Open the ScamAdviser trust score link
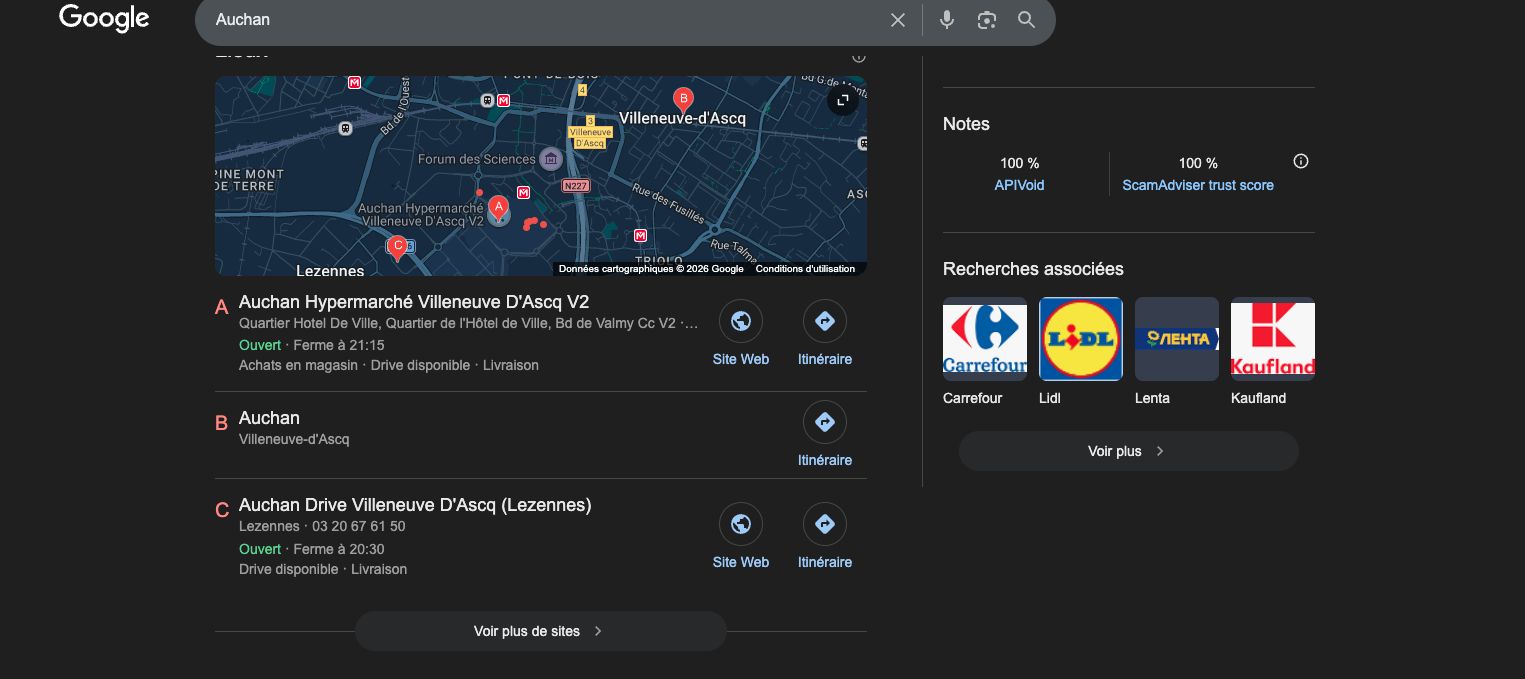This screenshot has width=1525, height=679. pyautogui.click(x=1198, y=185)
